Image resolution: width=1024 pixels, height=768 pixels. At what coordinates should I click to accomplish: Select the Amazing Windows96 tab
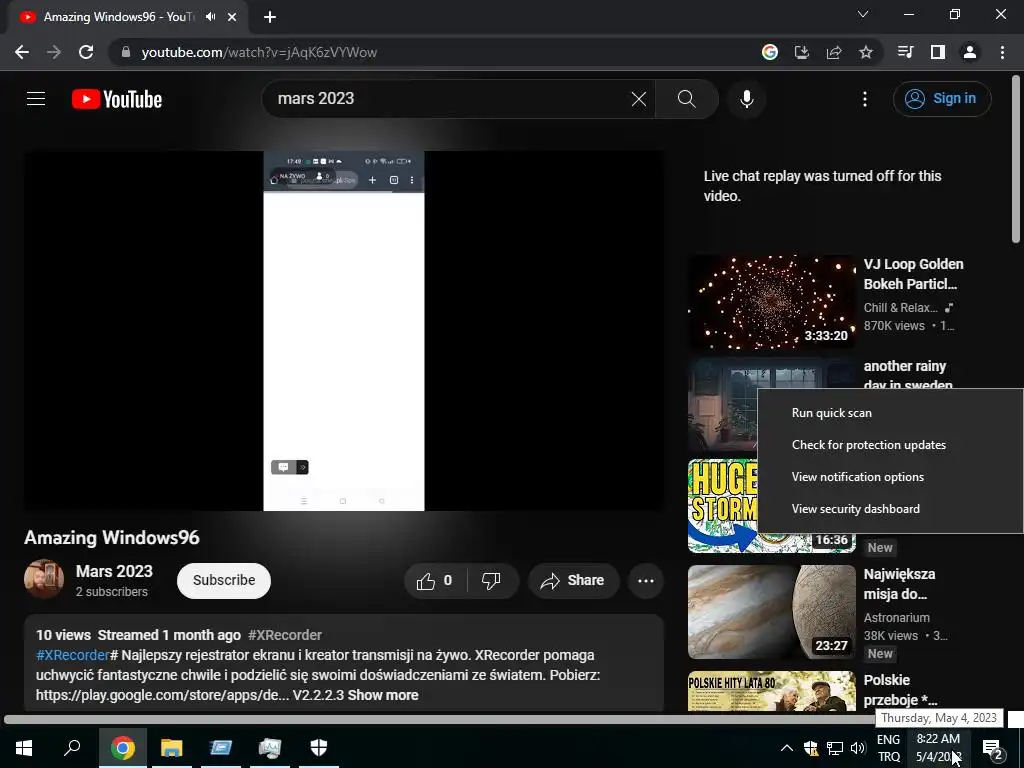pyautogui.click(x=118, y=17)
